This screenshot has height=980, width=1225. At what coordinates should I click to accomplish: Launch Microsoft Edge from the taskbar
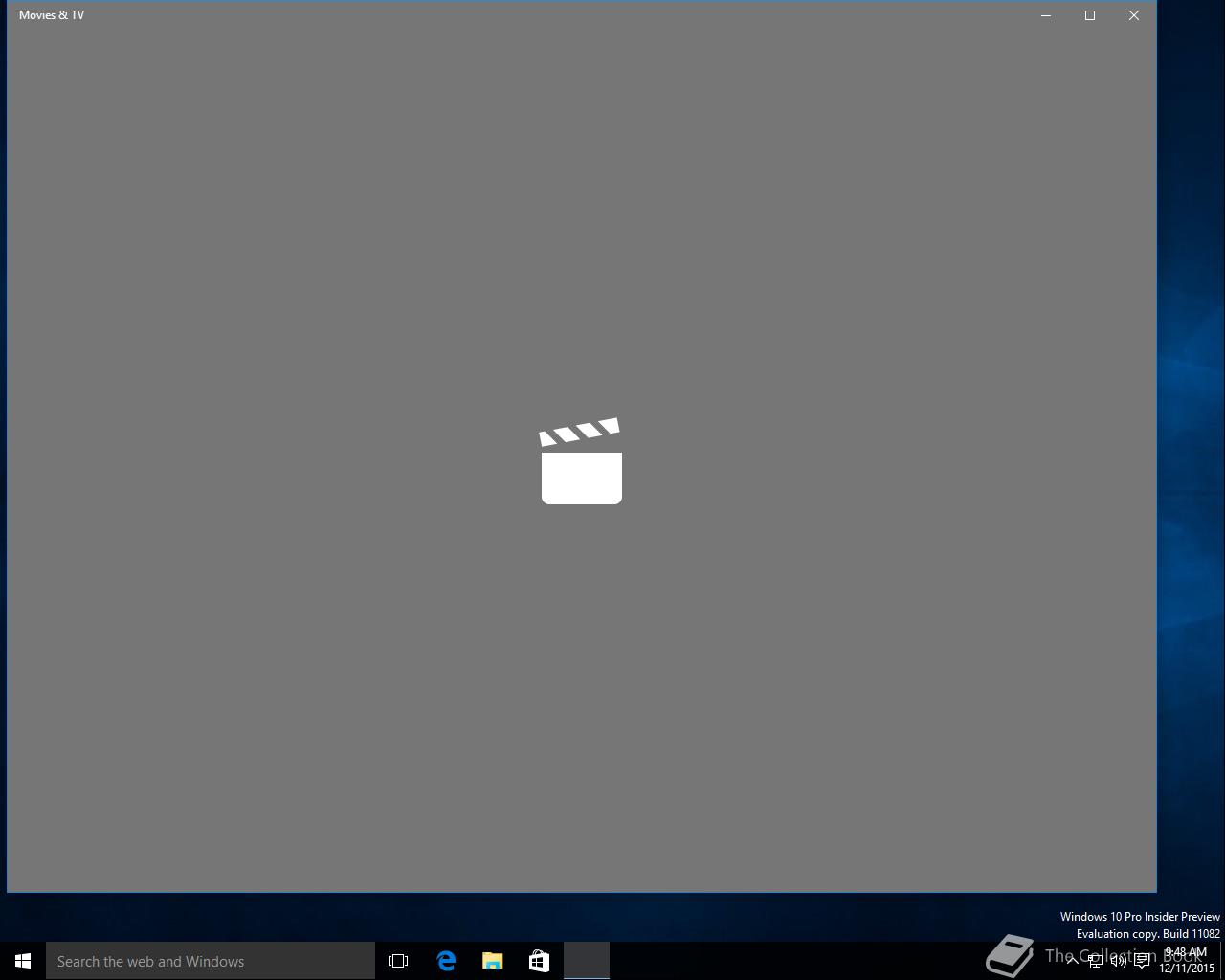click(446, 961)
